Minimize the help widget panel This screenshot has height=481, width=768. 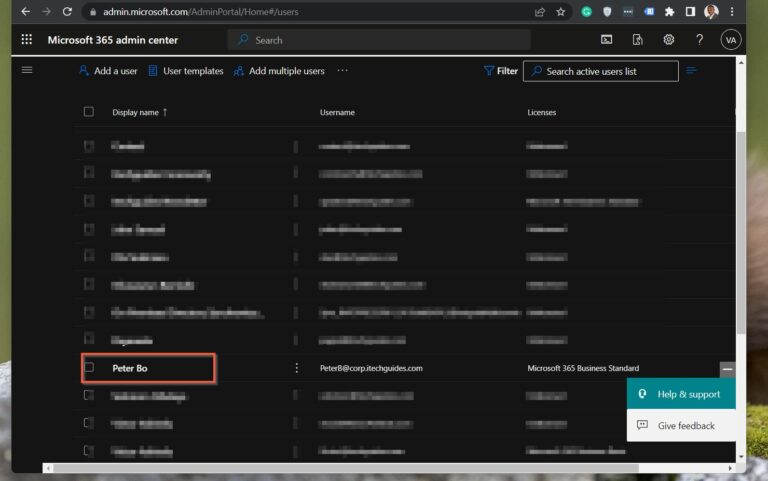pos(727,369)
